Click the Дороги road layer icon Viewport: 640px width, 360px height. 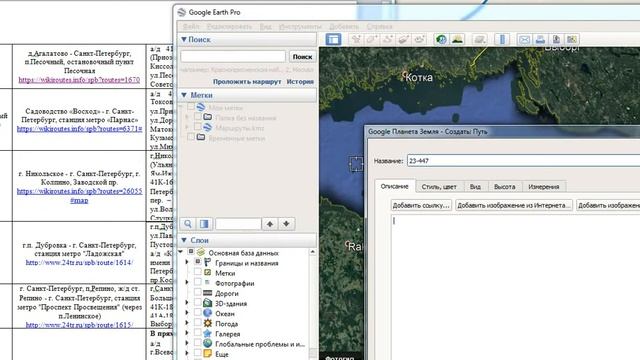[x=207, y=293]
